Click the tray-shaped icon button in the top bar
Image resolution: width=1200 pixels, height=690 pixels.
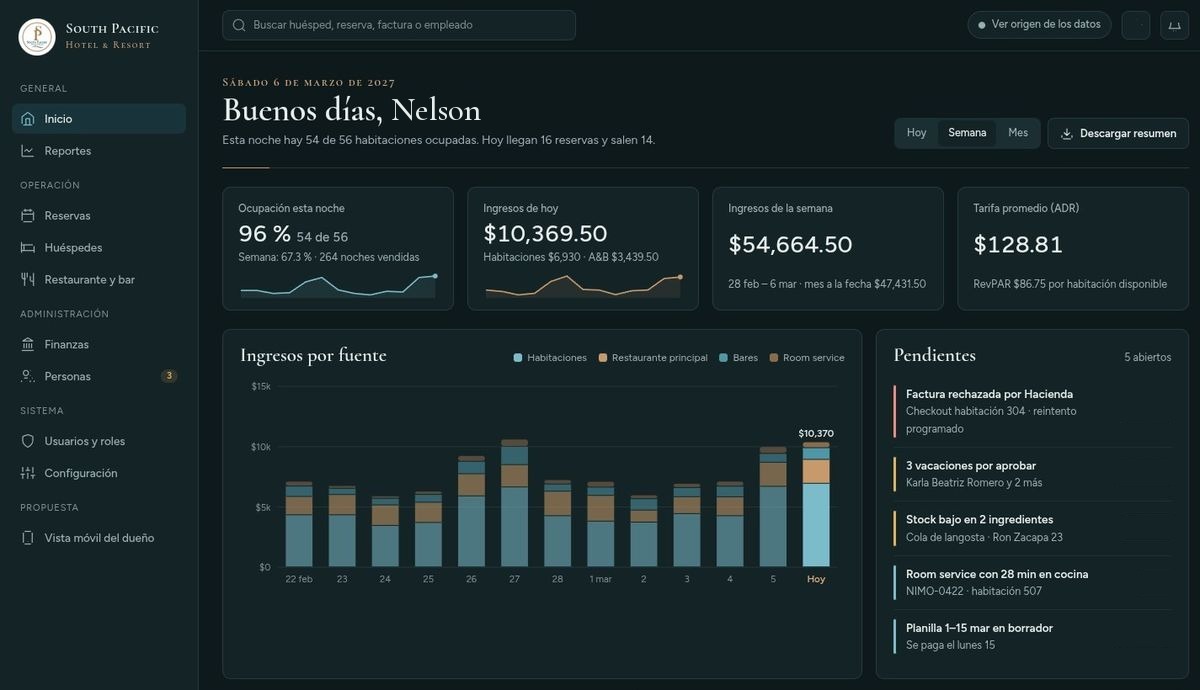[x=1174, y=25]
